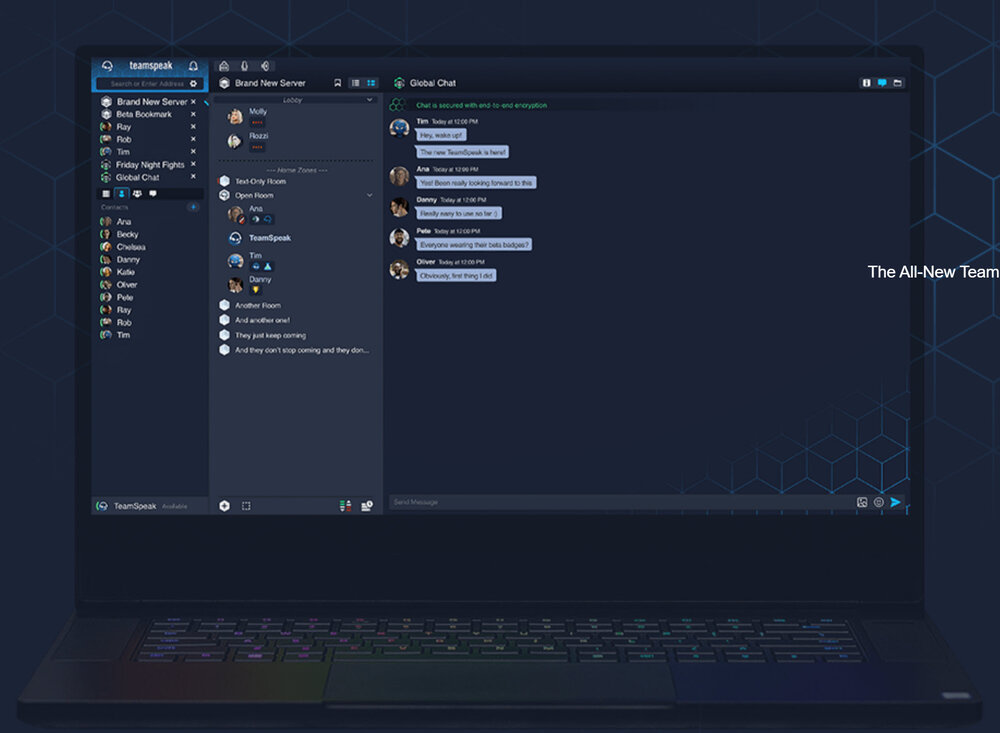Screen dimensions: 1000x733
Task: Join the Text-Only Room channel
Action: coord(253,181)
